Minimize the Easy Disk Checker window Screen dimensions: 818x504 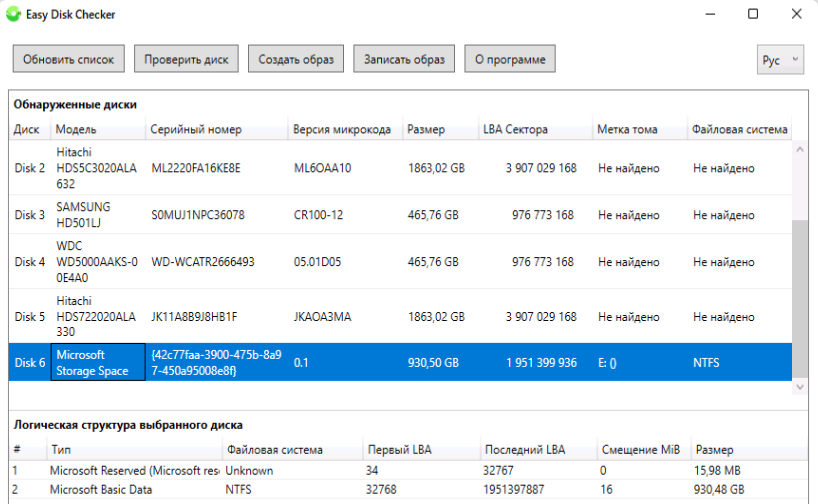point(710,14)
